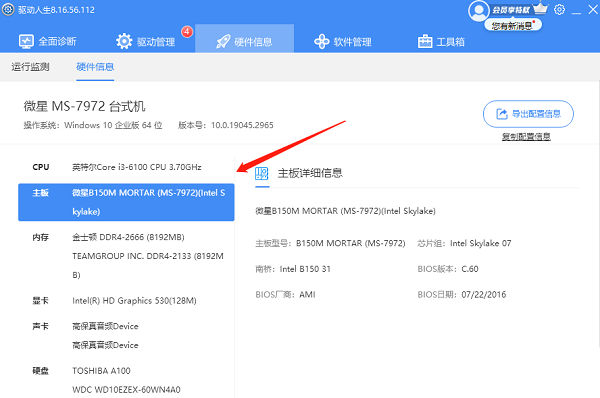The image size is (600, 398).
Task: Select the 硬件信息 sub-tab
Action: pyautogui.click(x=95, y=67)
